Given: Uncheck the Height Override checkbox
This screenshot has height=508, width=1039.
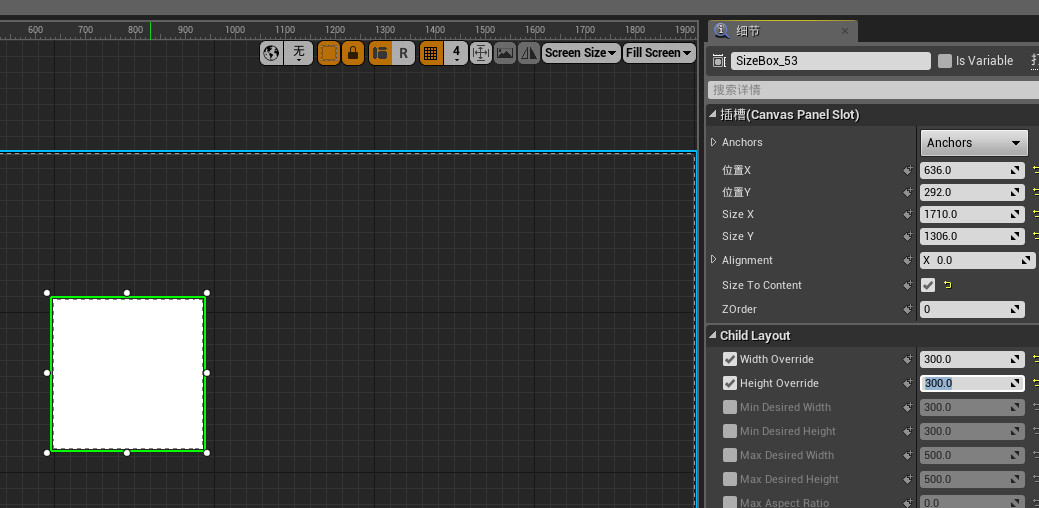Looking at the screenshot, I should [x=730, y=383].
